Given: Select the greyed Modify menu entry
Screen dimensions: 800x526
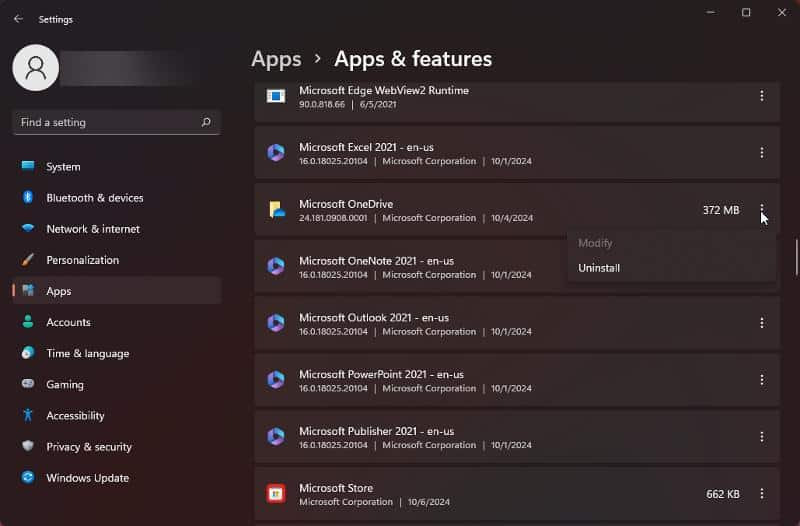Looking at the screenshot, I should [x=671, y=243].
